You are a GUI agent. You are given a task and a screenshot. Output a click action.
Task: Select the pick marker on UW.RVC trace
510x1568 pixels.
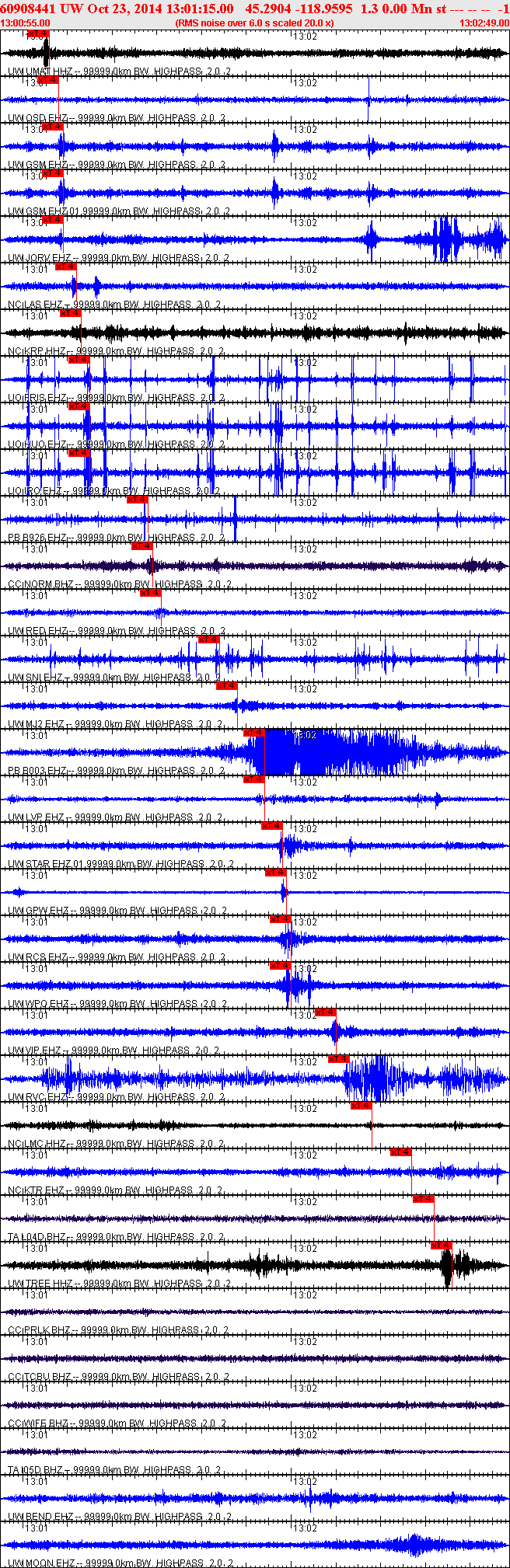tap(338, 1059)
